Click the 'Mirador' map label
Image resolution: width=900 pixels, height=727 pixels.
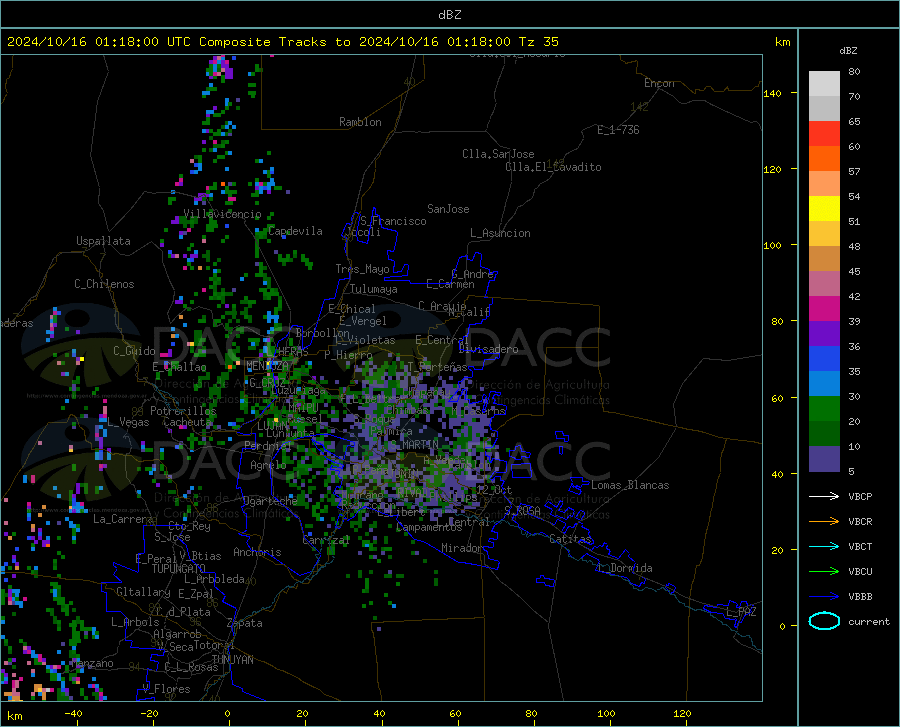pos(462,548)
